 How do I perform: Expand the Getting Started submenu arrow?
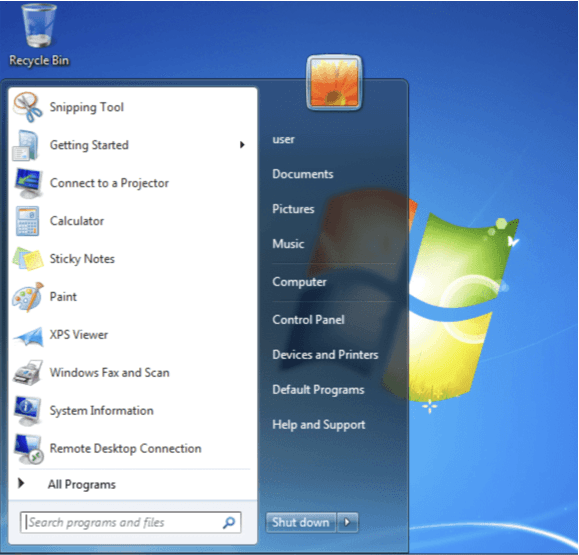pos(242,145)
